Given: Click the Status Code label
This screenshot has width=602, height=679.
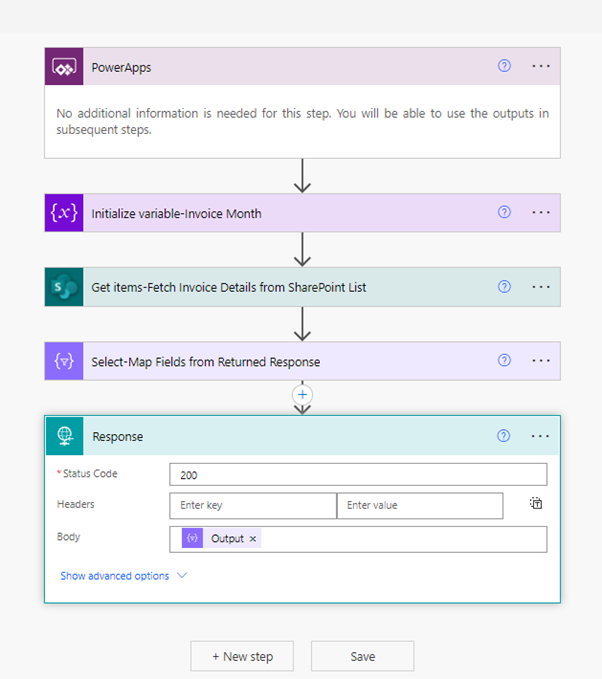Looking at the screenshot, I should tap(90, 473).
